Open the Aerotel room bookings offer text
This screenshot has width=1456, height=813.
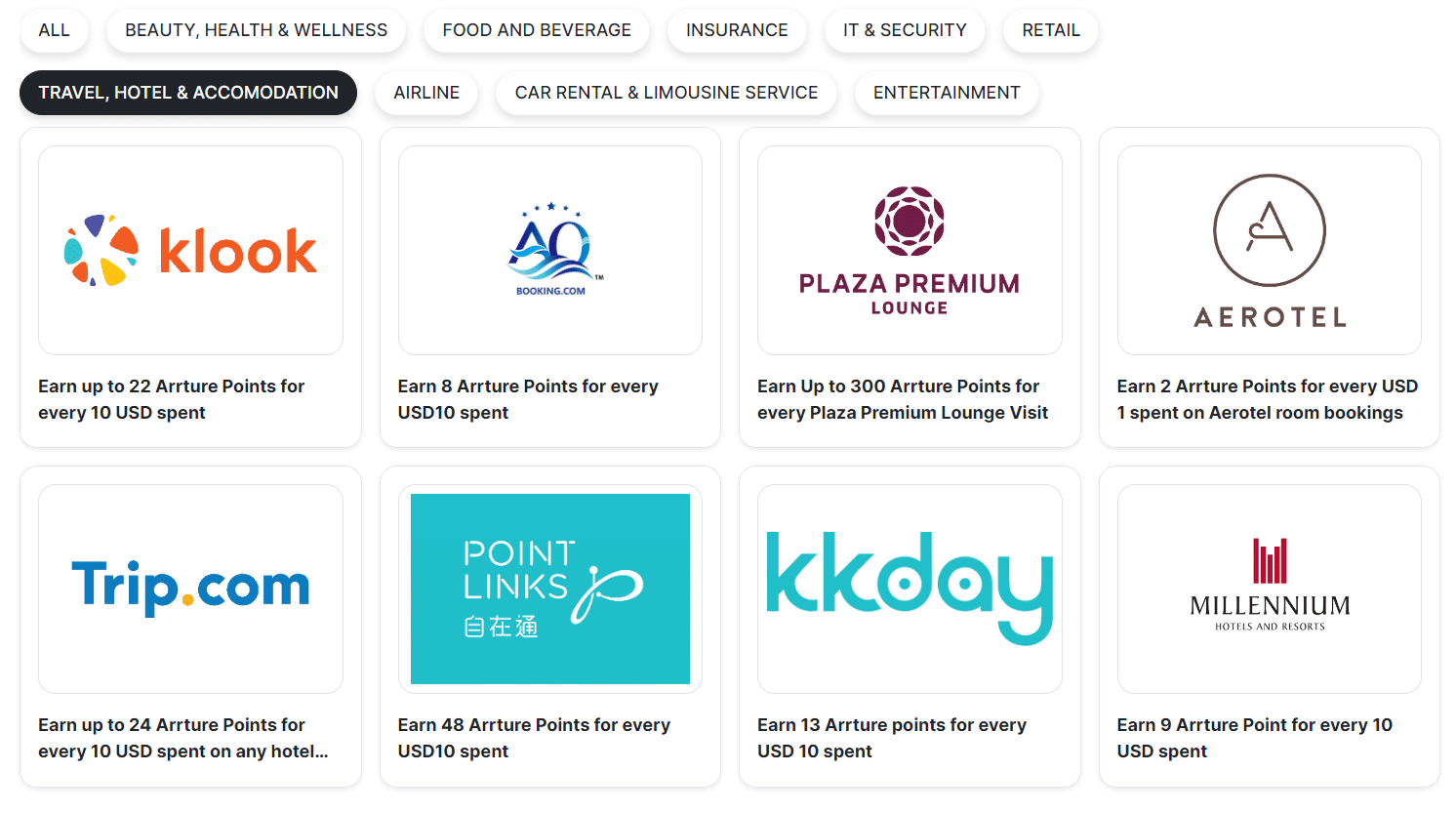pos(1267,399)
